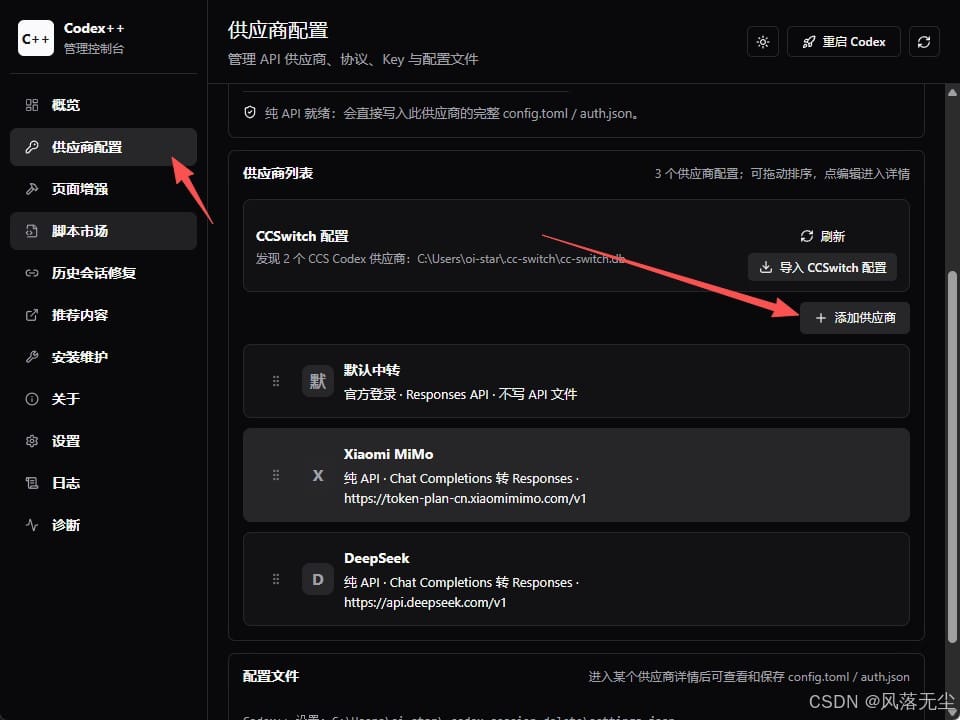Click 官方登录 · Responses API description text
The width and height of the screenshot is (960, 720).
[460, 394]
